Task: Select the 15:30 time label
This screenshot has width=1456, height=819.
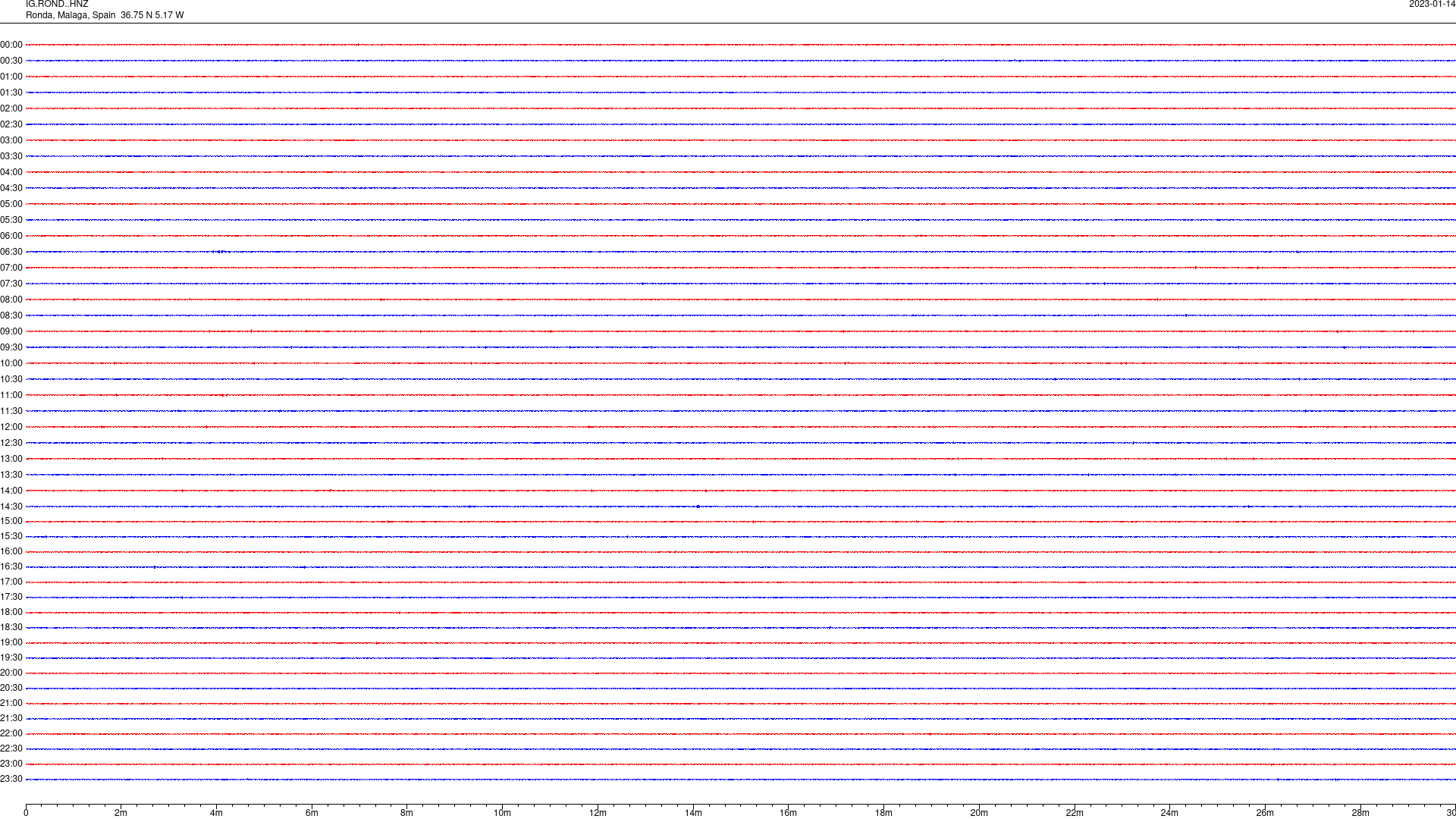Action: [x=11, y=536]
